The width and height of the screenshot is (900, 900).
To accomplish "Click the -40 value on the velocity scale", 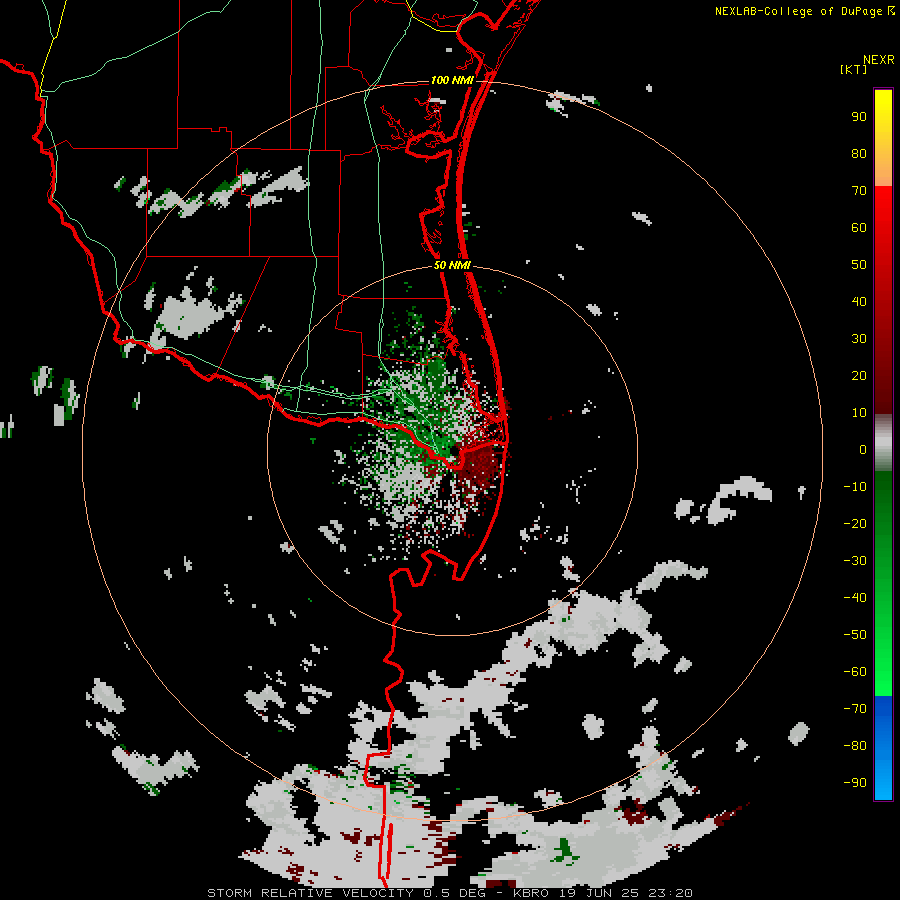I will pyautogui.click(x=855, y=598).
